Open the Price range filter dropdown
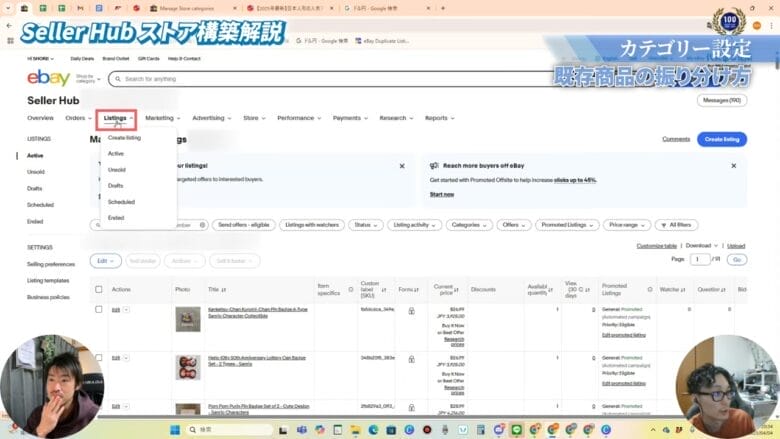 tap(627, 225)
